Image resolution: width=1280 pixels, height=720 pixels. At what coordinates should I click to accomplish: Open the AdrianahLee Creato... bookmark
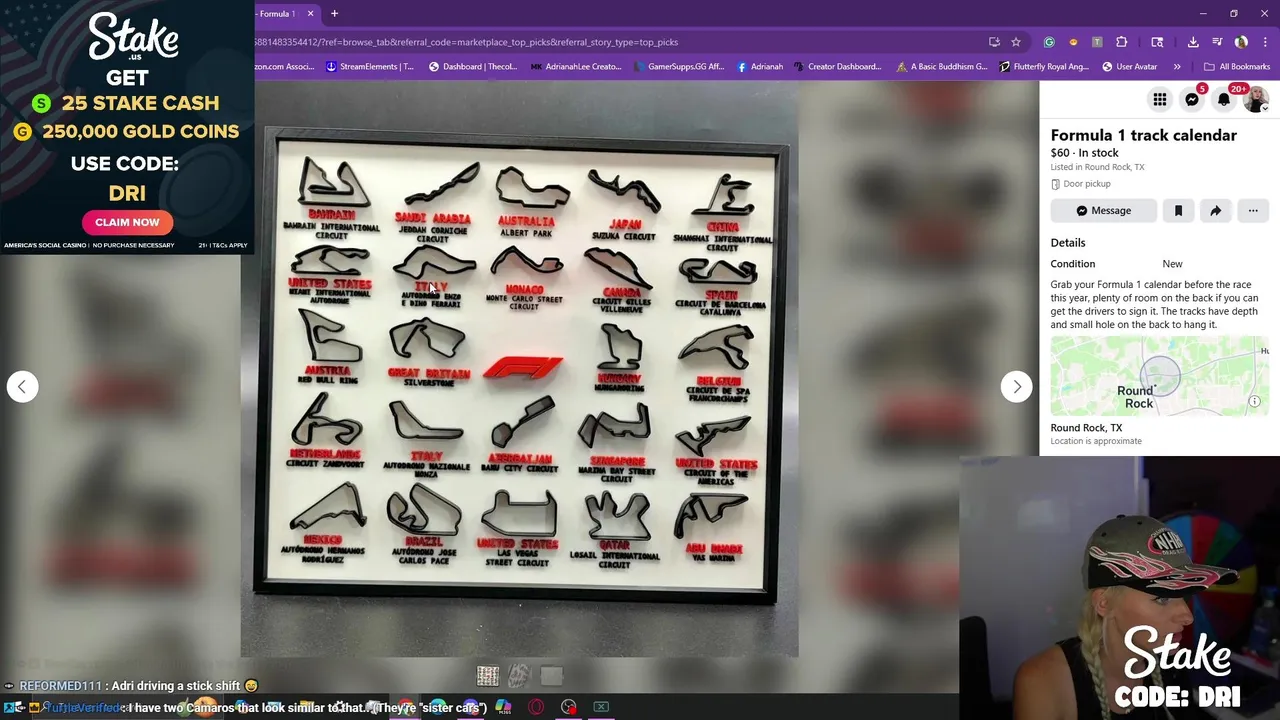pyautogui.click(x=576, y=67)
